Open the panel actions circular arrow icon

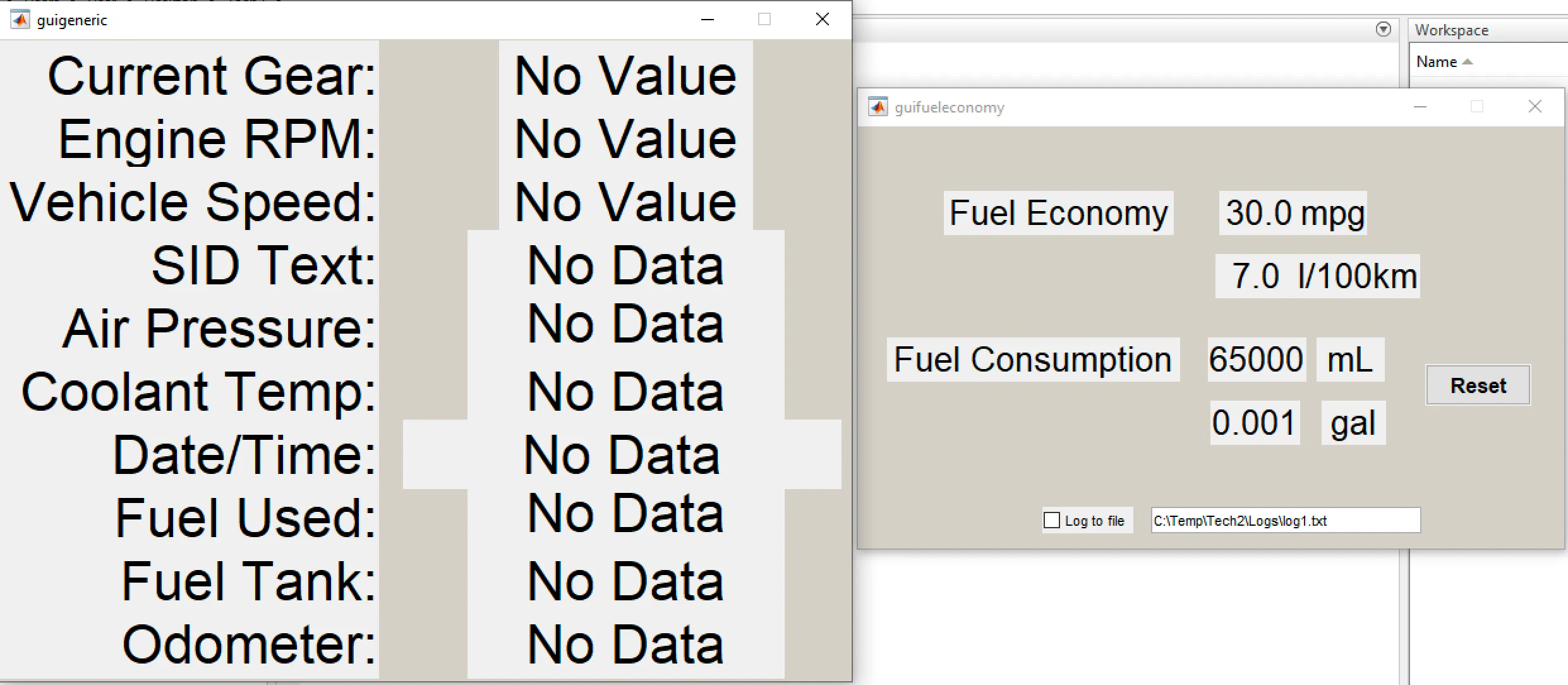click(x=1384, y=29)
